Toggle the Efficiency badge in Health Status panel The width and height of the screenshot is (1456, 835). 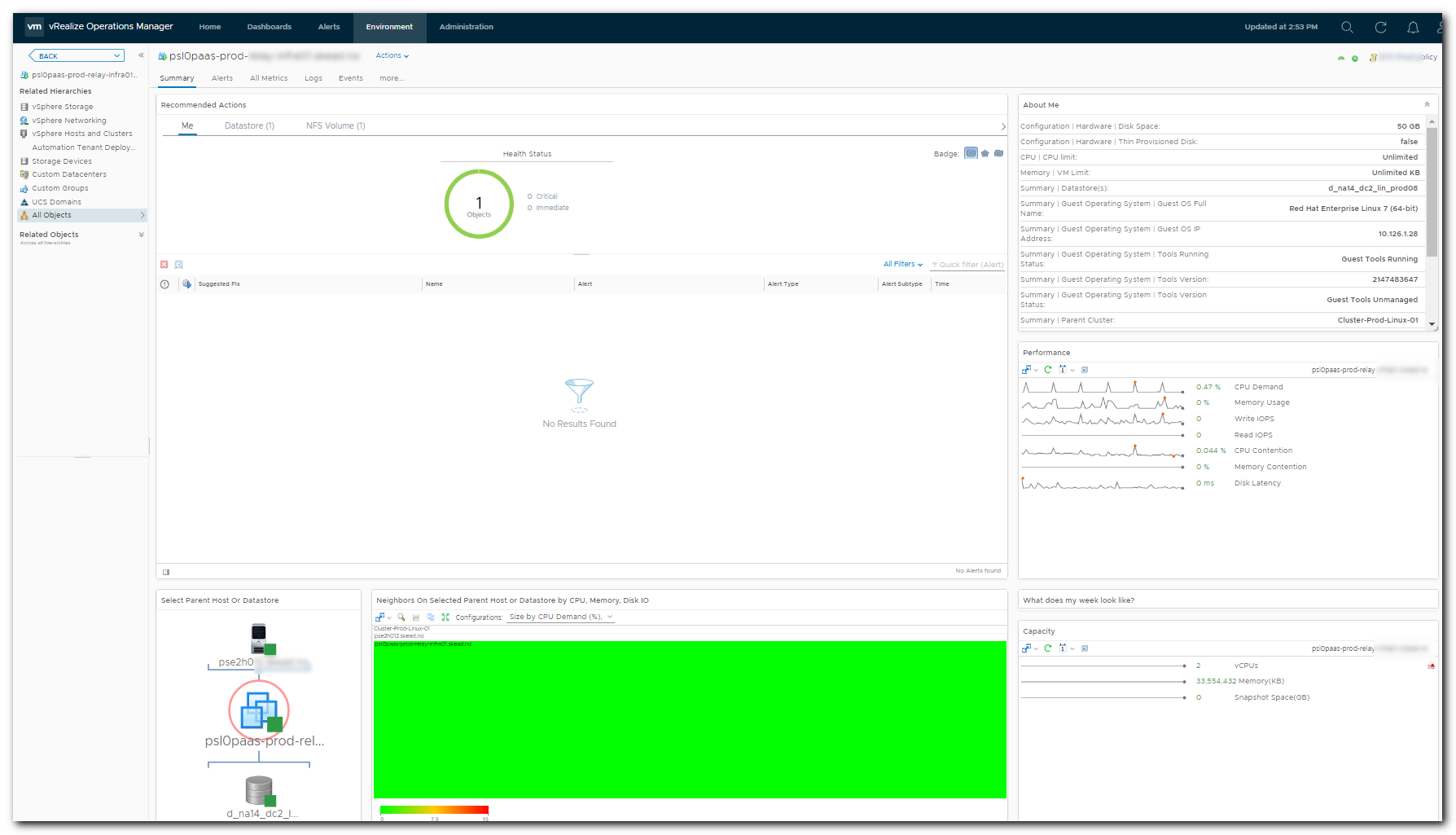click(x=999, y=153)
